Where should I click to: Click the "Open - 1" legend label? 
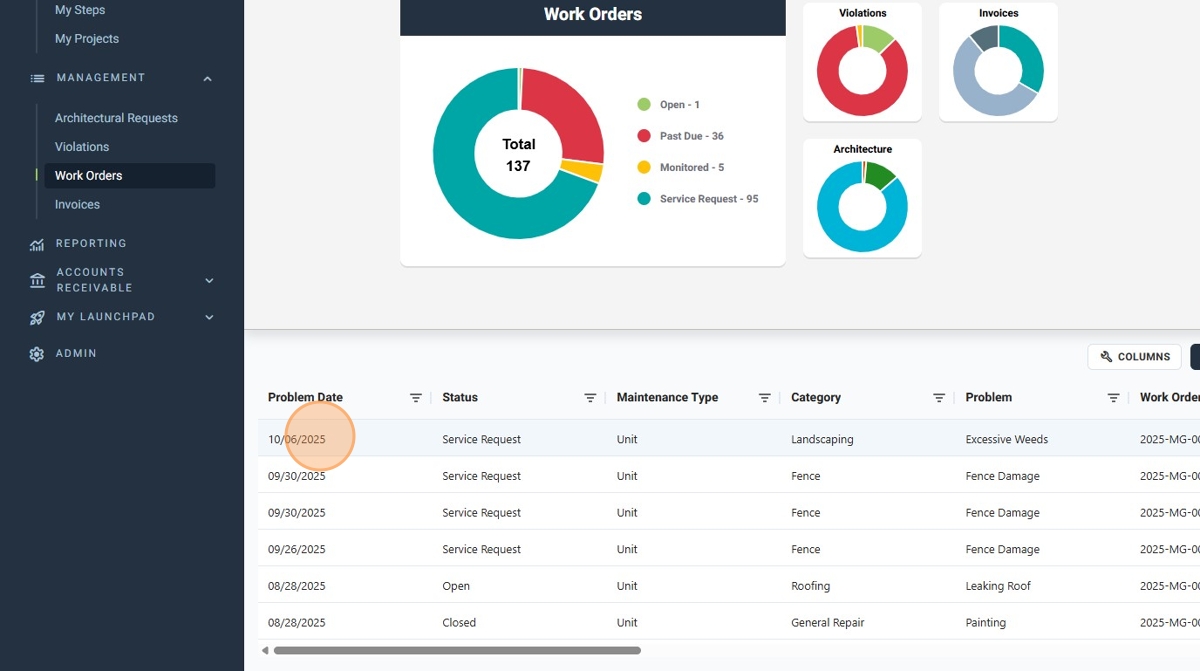pyautogui.click(x=680, y=105)
